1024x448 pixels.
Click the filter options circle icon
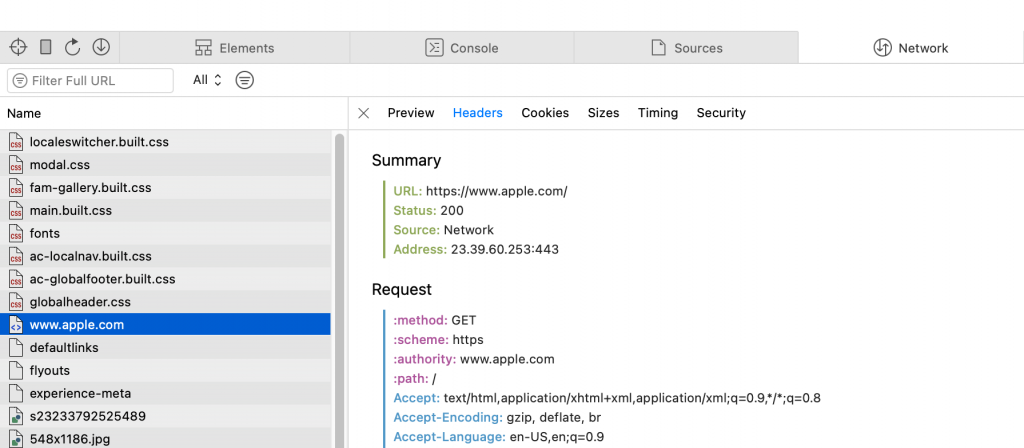coord(245,80)
